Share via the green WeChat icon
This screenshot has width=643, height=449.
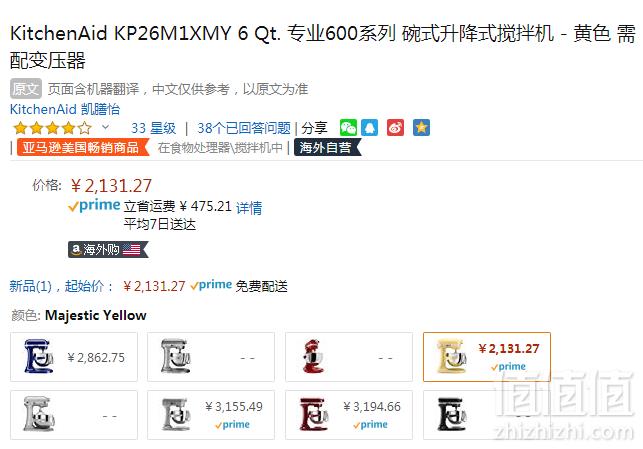(x=348, y=128)
